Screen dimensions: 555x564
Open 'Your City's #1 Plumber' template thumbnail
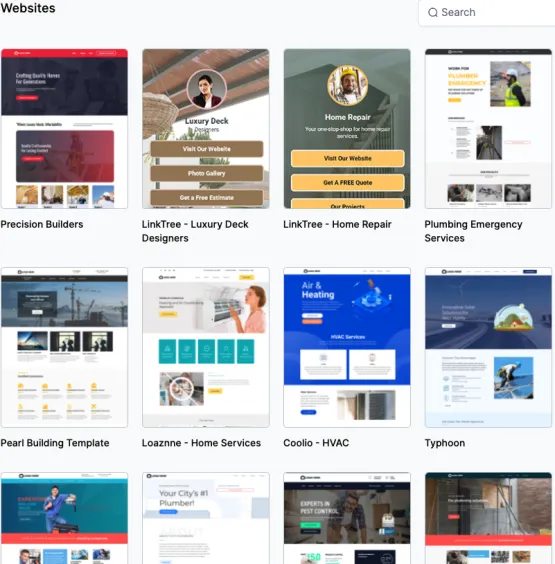coord(206,518)
